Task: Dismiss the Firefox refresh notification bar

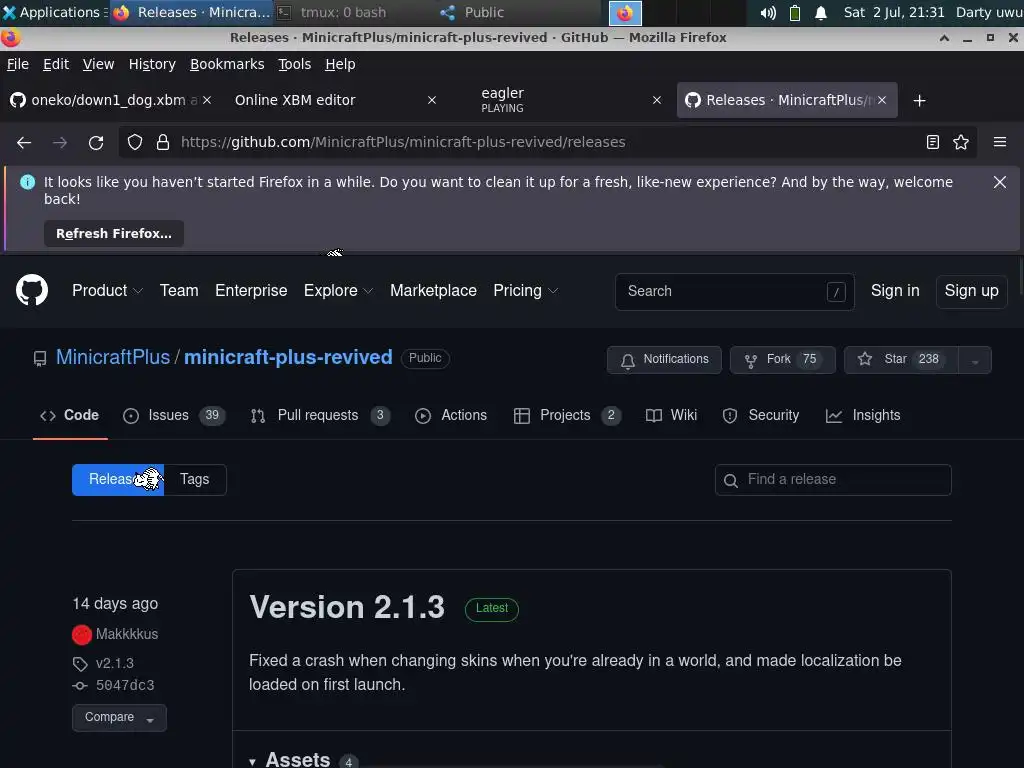Action: click(1000, 182)
